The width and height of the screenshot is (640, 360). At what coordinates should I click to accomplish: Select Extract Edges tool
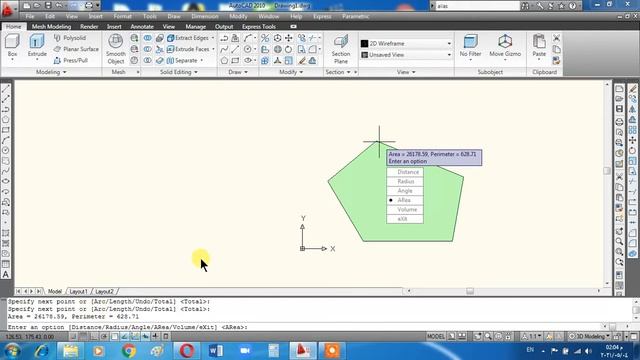188,38
